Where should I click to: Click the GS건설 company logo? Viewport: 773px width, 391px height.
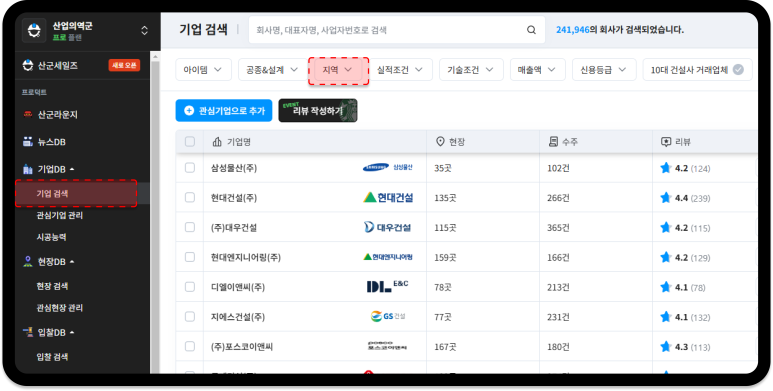(388, 316)
